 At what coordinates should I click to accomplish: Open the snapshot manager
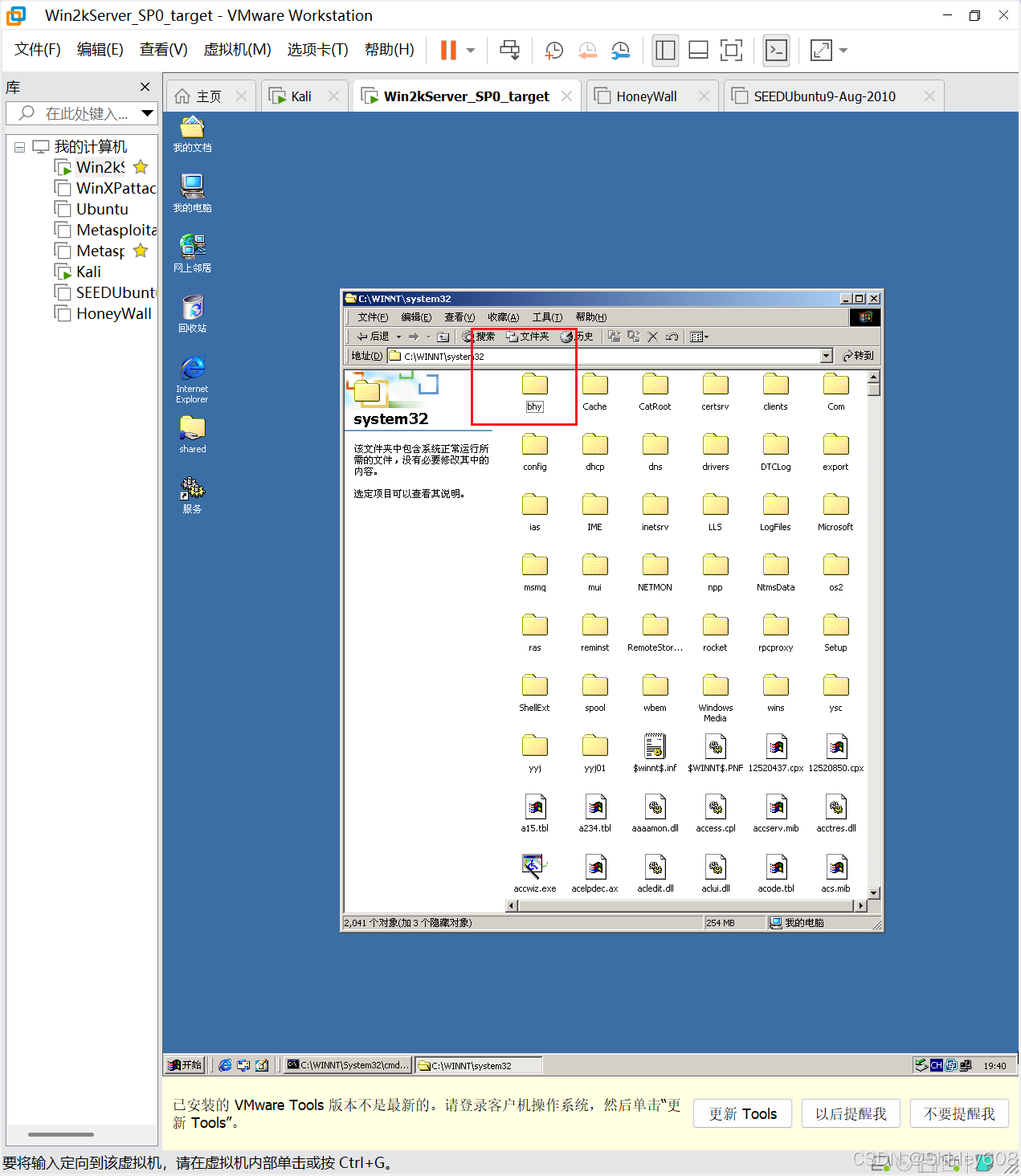tap(621, 51)
